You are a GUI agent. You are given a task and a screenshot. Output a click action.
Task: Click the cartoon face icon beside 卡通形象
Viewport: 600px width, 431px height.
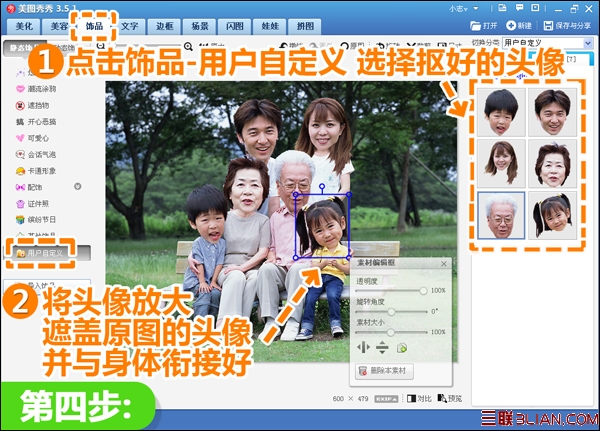[x=20, y=171]
